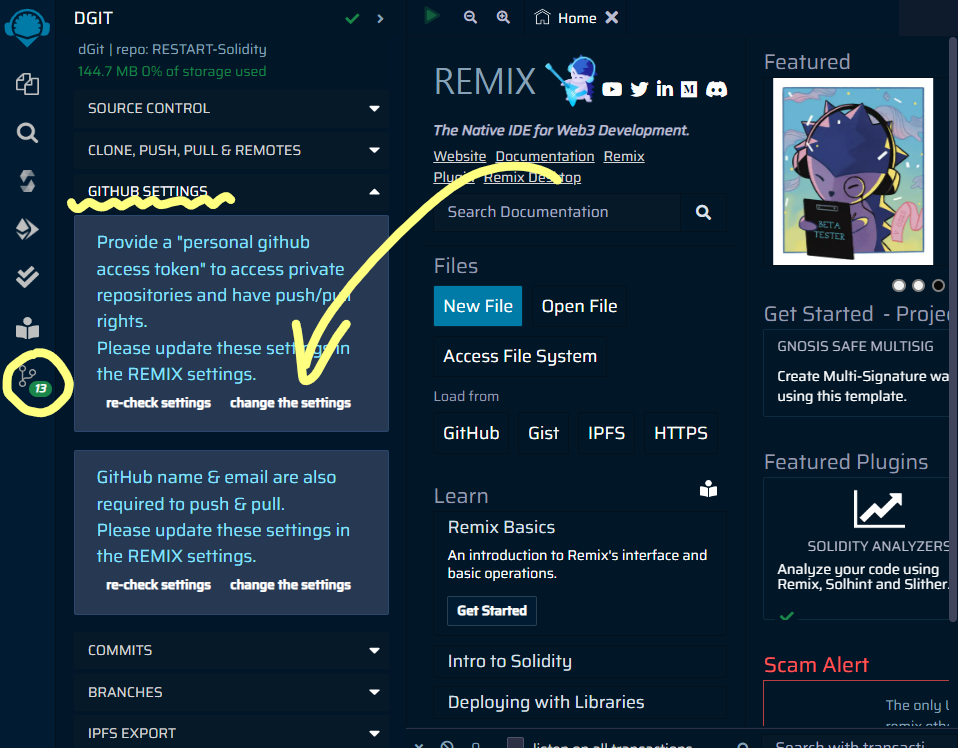Click the zoom out magnifier icon
Image resolution: width=958 pixels, height=748 pixels.
click(470, 17)
